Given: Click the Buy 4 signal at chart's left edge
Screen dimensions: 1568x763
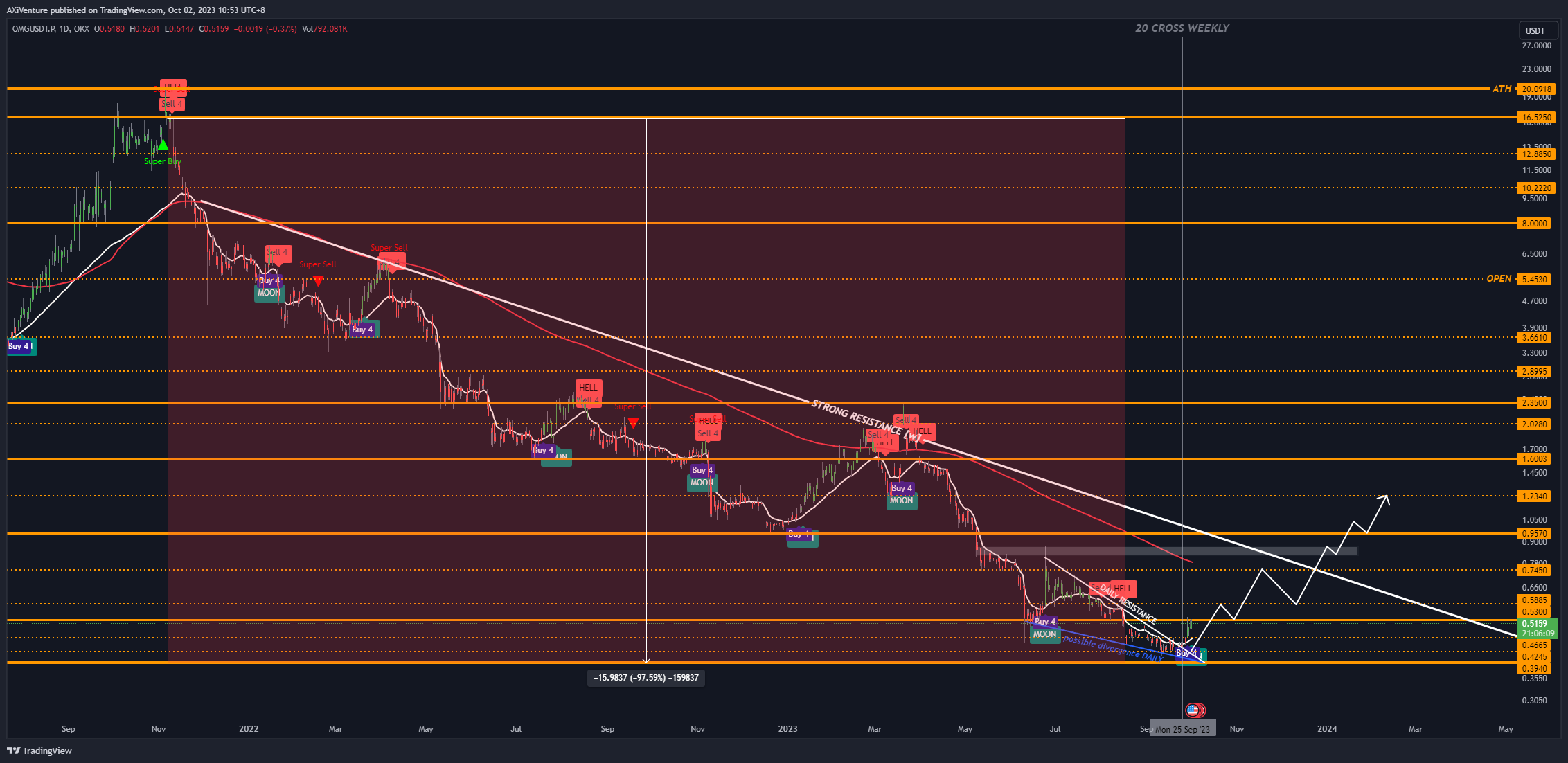Looking at the screenshot, I should [x=21, y=346].
